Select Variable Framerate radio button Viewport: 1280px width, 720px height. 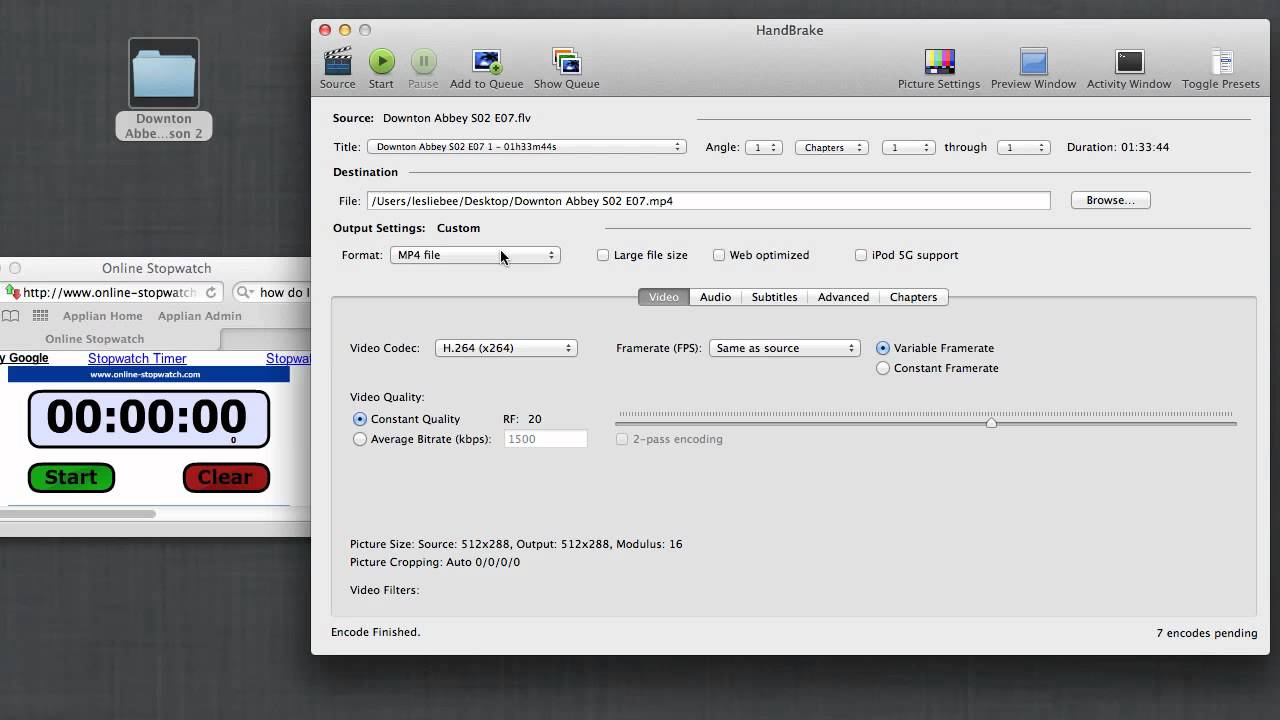click(x=883, y=348)
